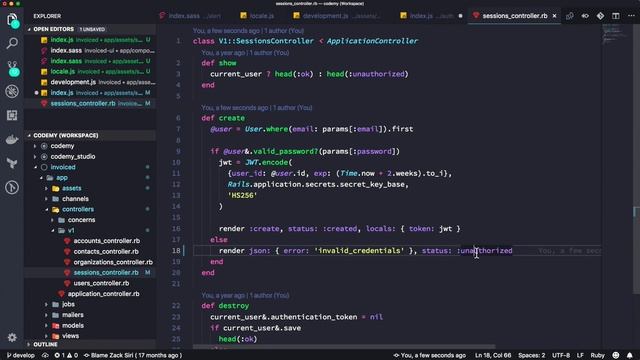
Task: Click the go back revision icon
Action: click(x=585, y=16)
